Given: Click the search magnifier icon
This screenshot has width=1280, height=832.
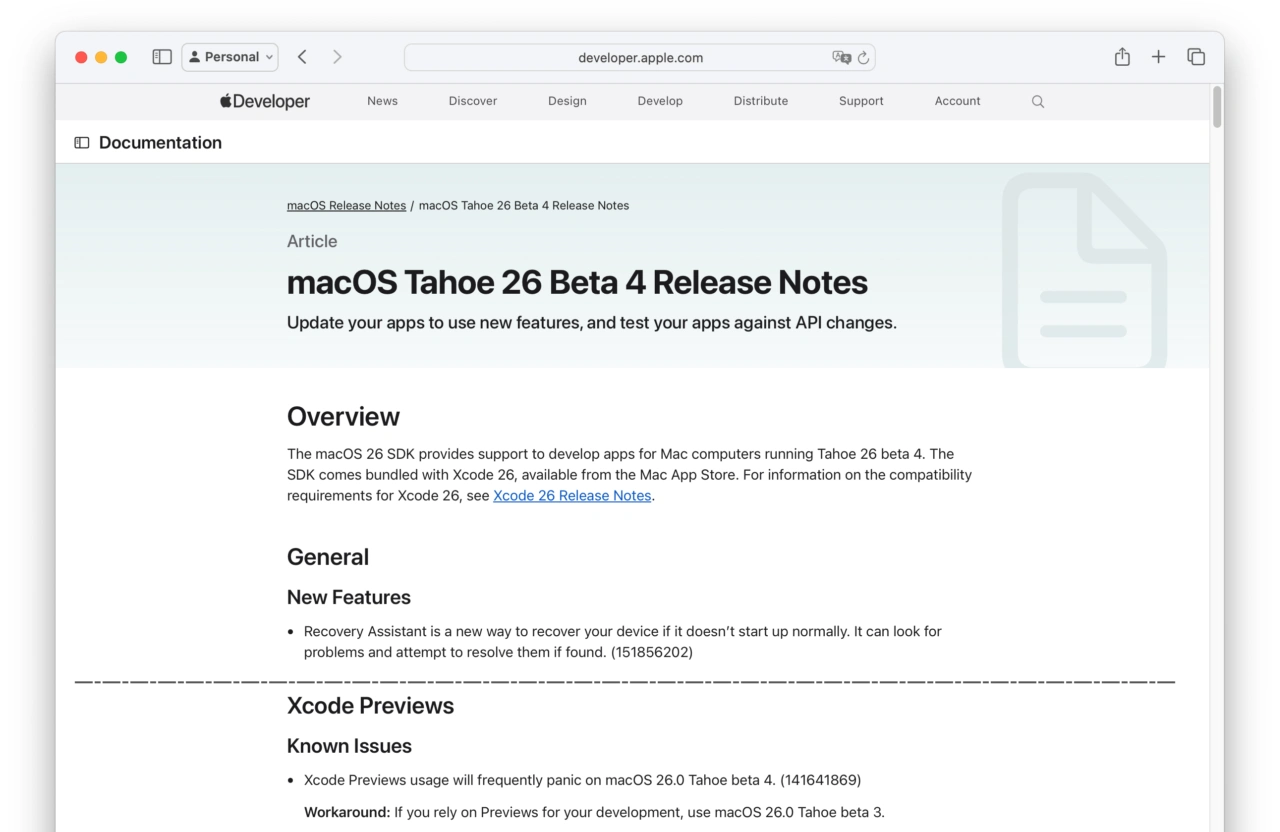Looking at the screenshot, I should point(1038,101).
